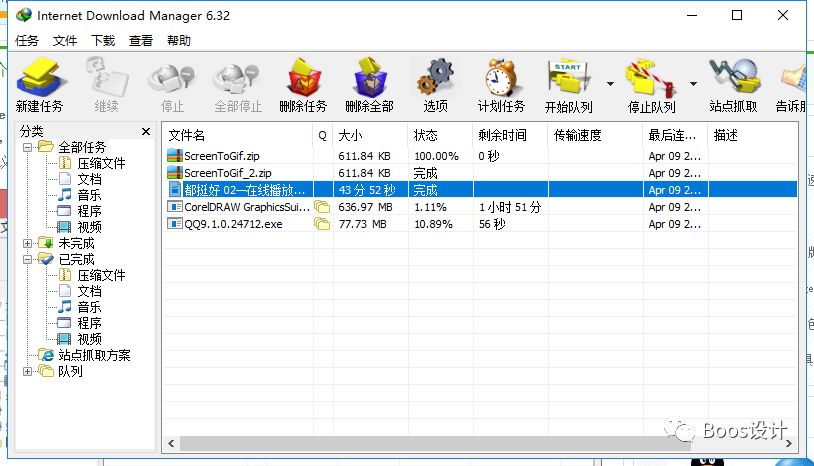The width and height of the screenshot is (814, 466).
Task: Close the 分类 categories panel
Action: point(146,131)
